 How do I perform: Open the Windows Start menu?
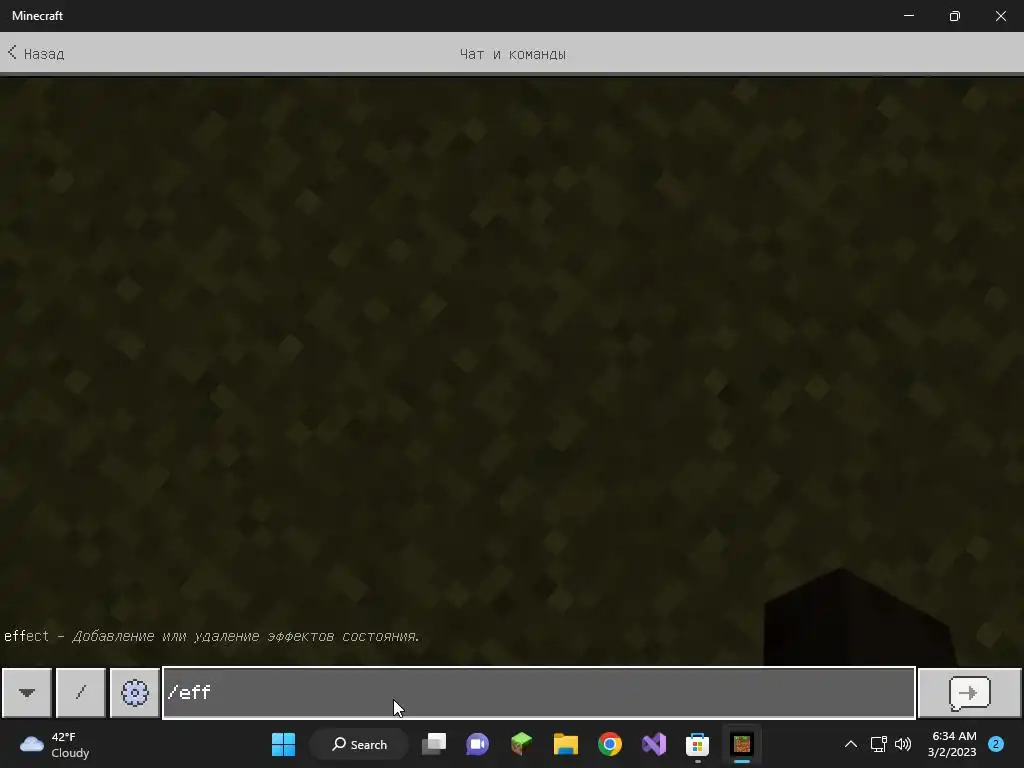(x=283, y=744)
